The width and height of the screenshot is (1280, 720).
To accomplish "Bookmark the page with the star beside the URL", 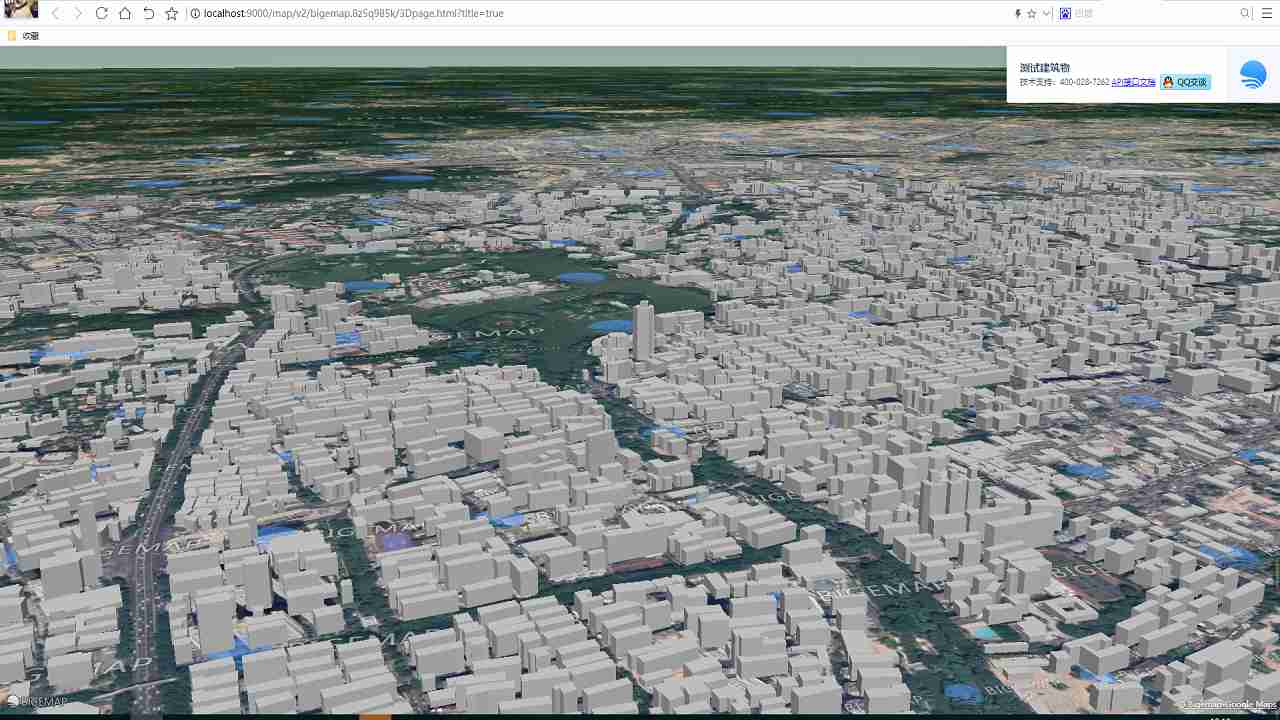I will (171, 14).
